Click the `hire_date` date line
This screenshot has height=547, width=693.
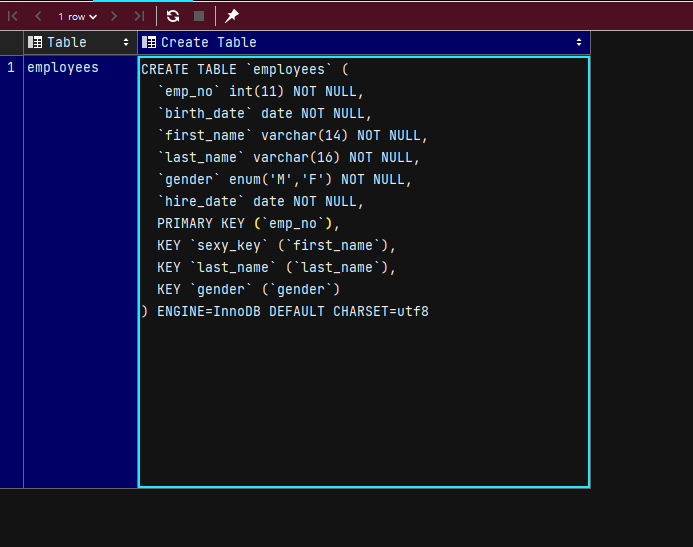pos(261,201)
